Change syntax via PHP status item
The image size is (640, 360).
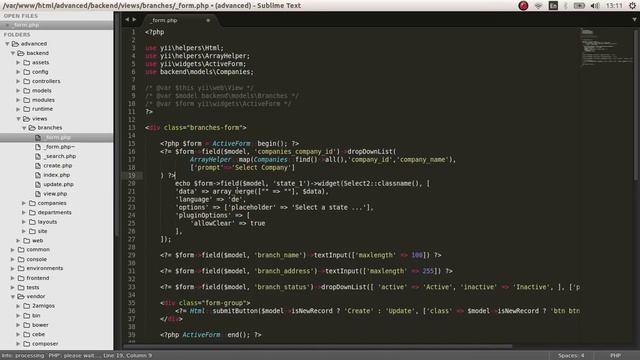616,356
